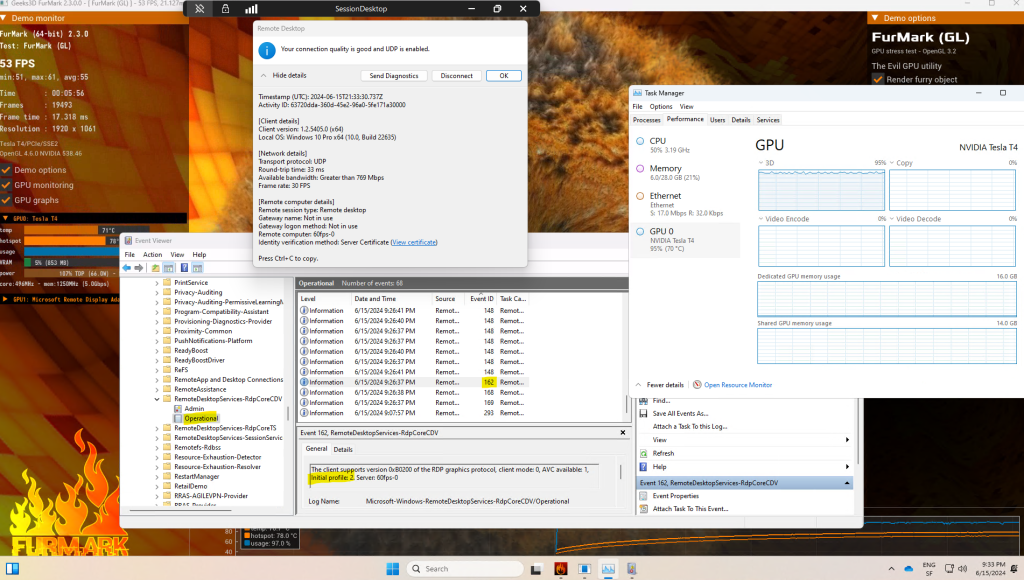Show hidden tray icons chevron
Viewport: 1024px width, 580px height.
[891, 568]
